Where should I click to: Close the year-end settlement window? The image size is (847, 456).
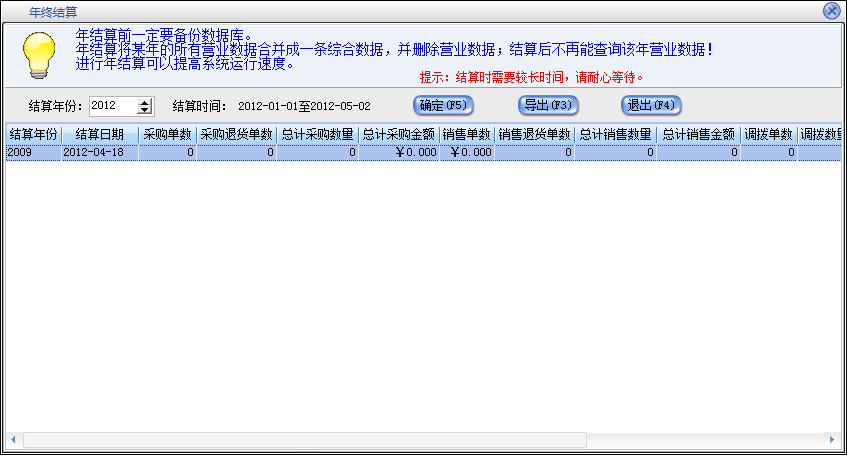tap(831, 11)
